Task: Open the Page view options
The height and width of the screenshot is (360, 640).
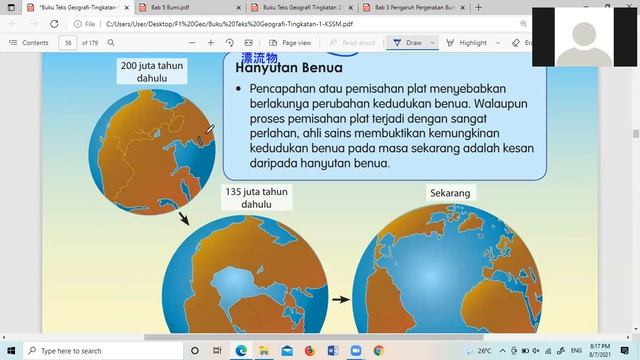Action: (x=290, y=42)
